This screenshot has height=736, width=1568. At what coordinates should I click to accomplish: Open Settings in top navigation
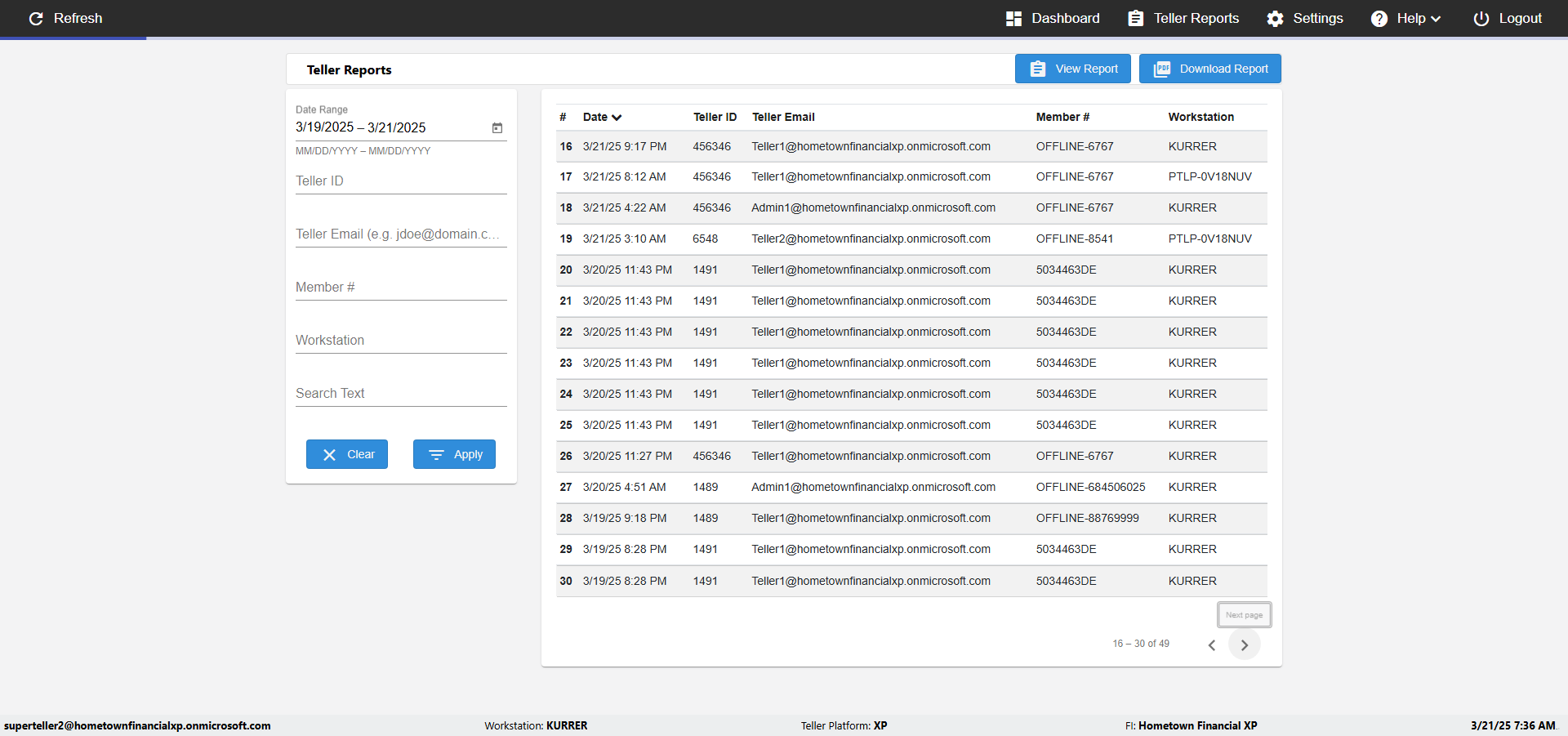point(1305,19)
